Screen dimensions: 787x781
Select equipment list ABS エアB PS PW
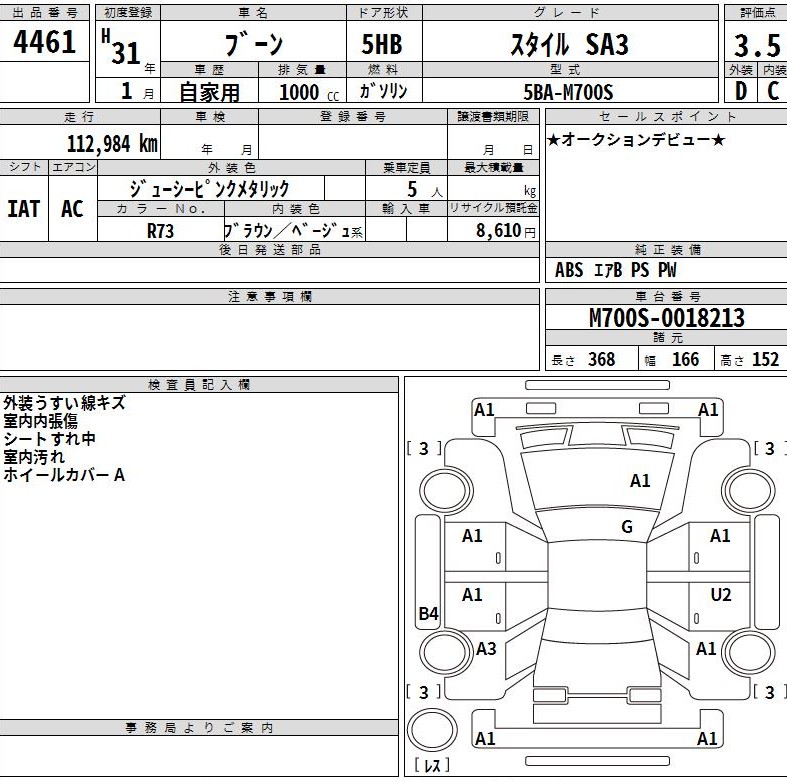coord(615,270)
